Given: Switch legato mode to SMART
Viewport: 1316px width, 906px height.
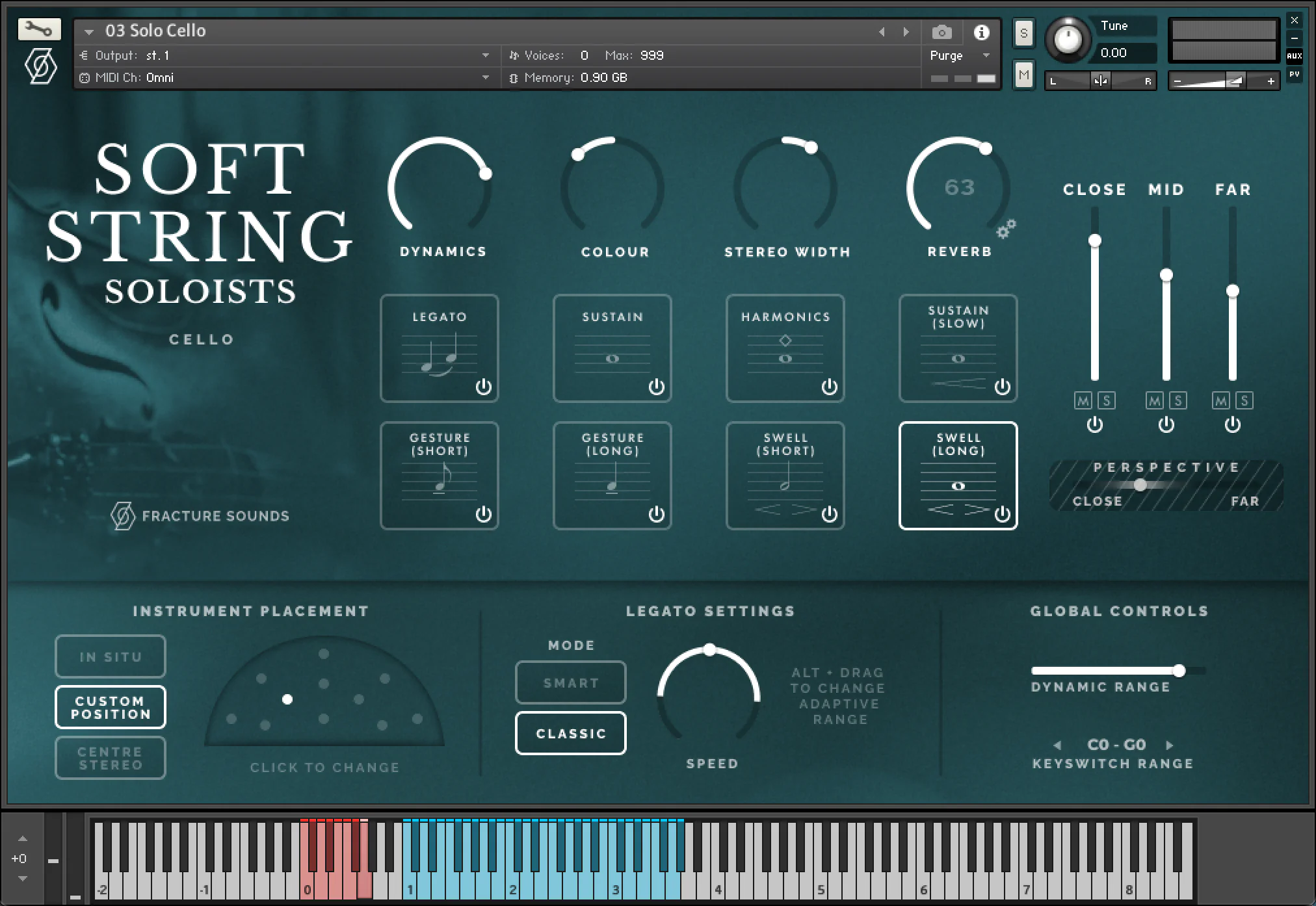Looking at the screenshot, I should point(570,682).
